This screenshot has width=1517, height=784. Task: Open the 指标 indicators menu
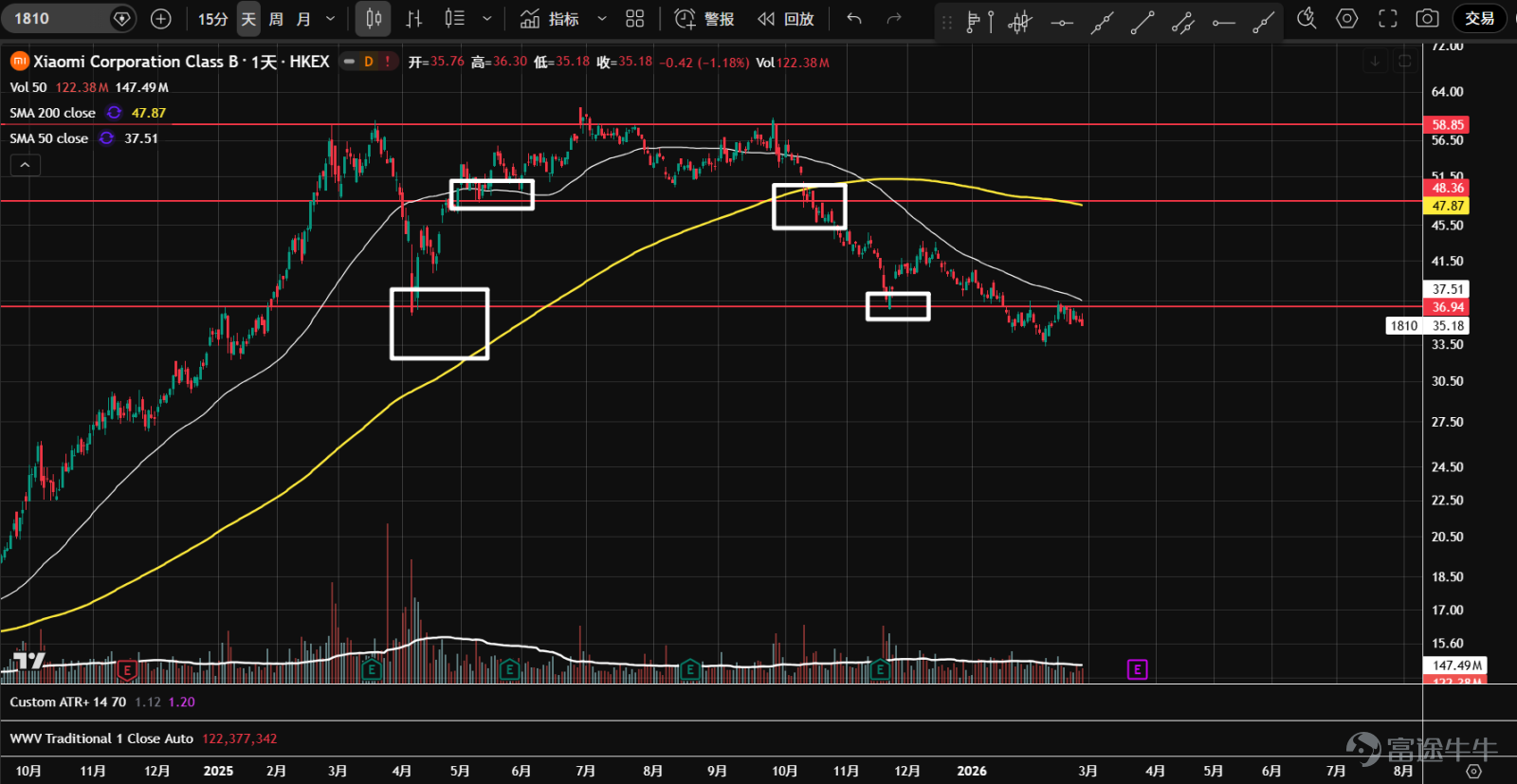tap(551, 19)
